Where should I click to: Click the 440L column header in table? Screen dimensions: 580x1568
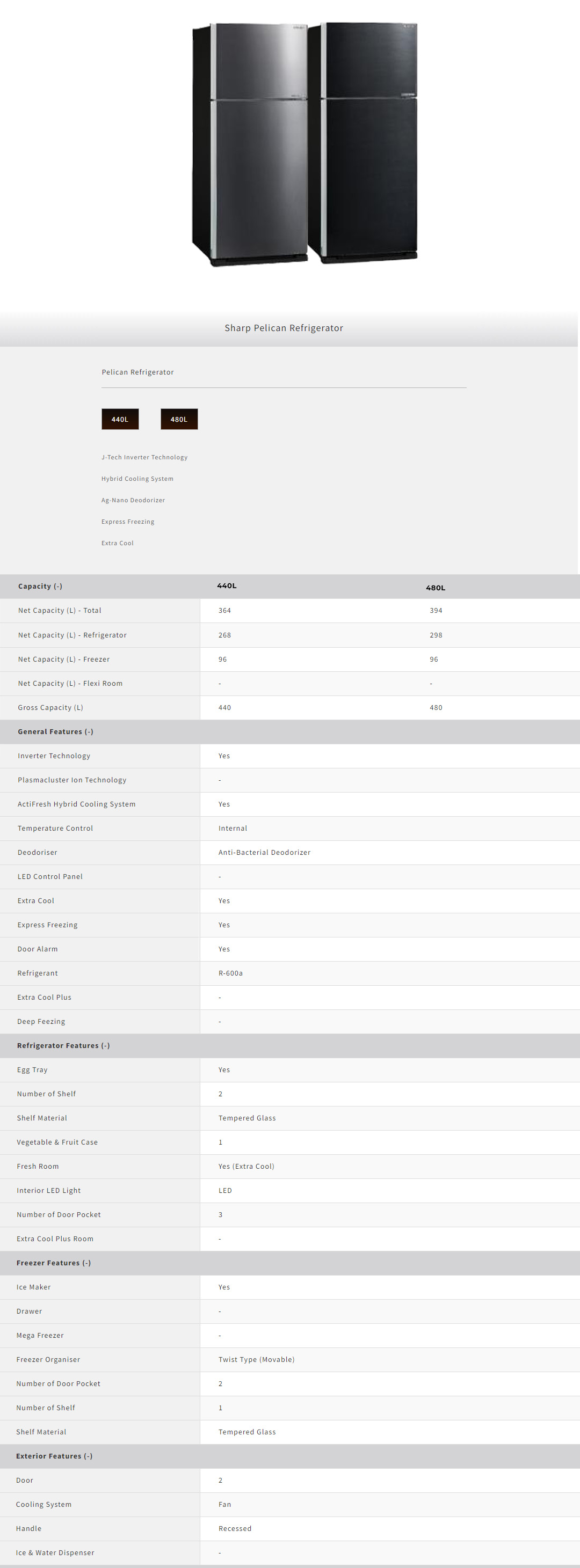pyautogui.click(x=227, y=585)
